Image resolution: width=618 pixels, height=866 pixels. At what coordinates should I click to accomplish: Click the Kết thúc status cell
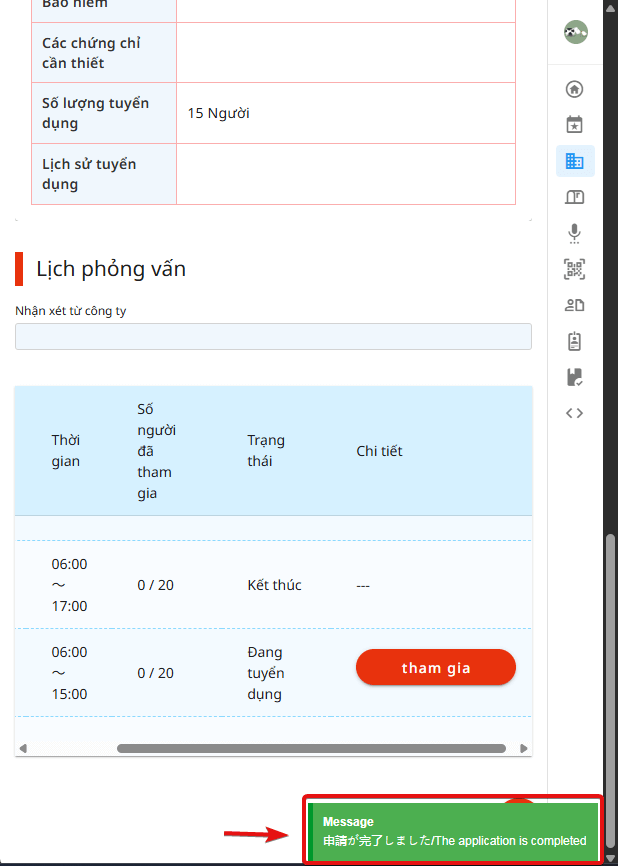(x=274, y=585)
